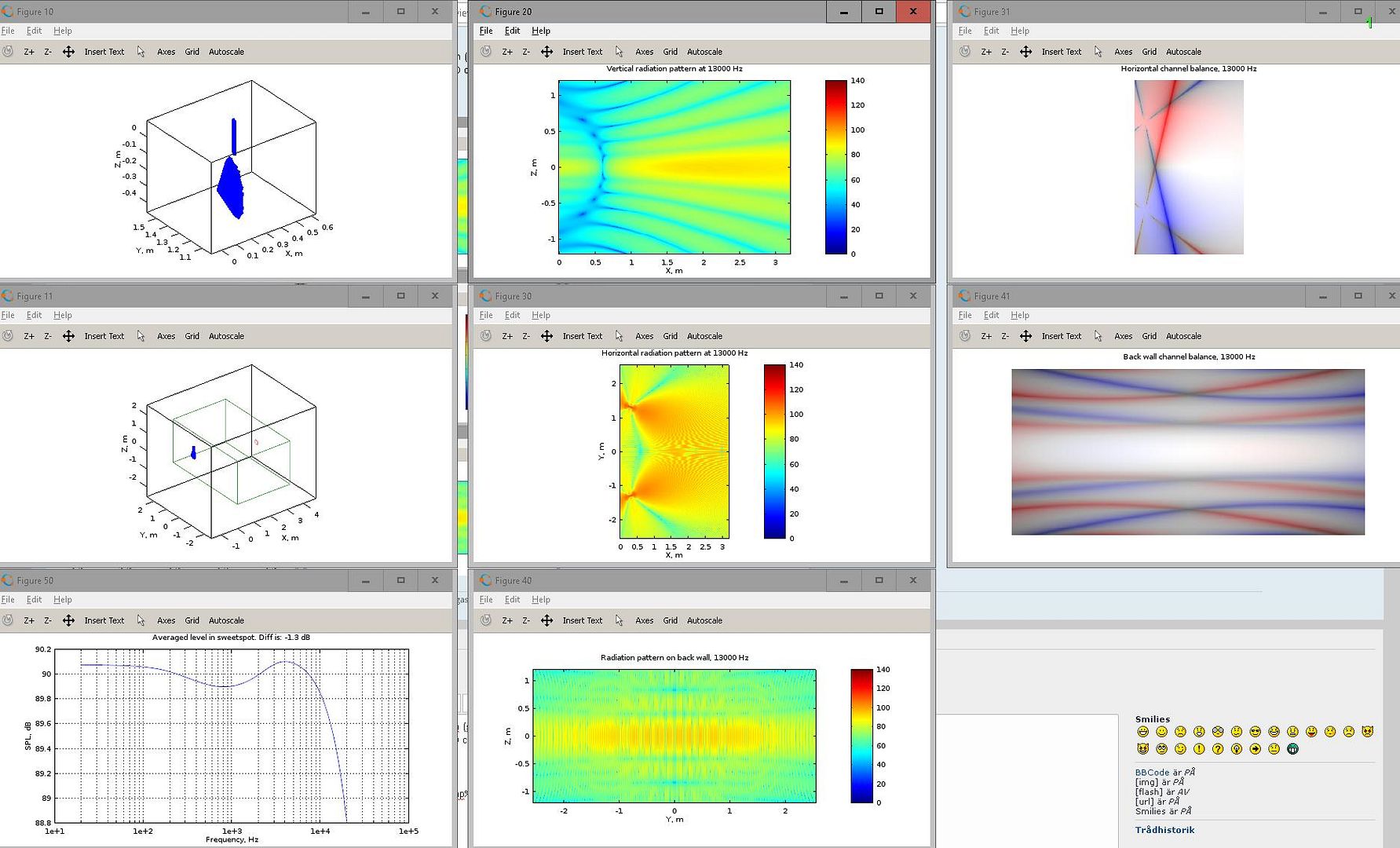Viewport: 1400px width, 848px height.
Task: Select the arrow pointer tool in Figure 30
Action: [619, 336]
